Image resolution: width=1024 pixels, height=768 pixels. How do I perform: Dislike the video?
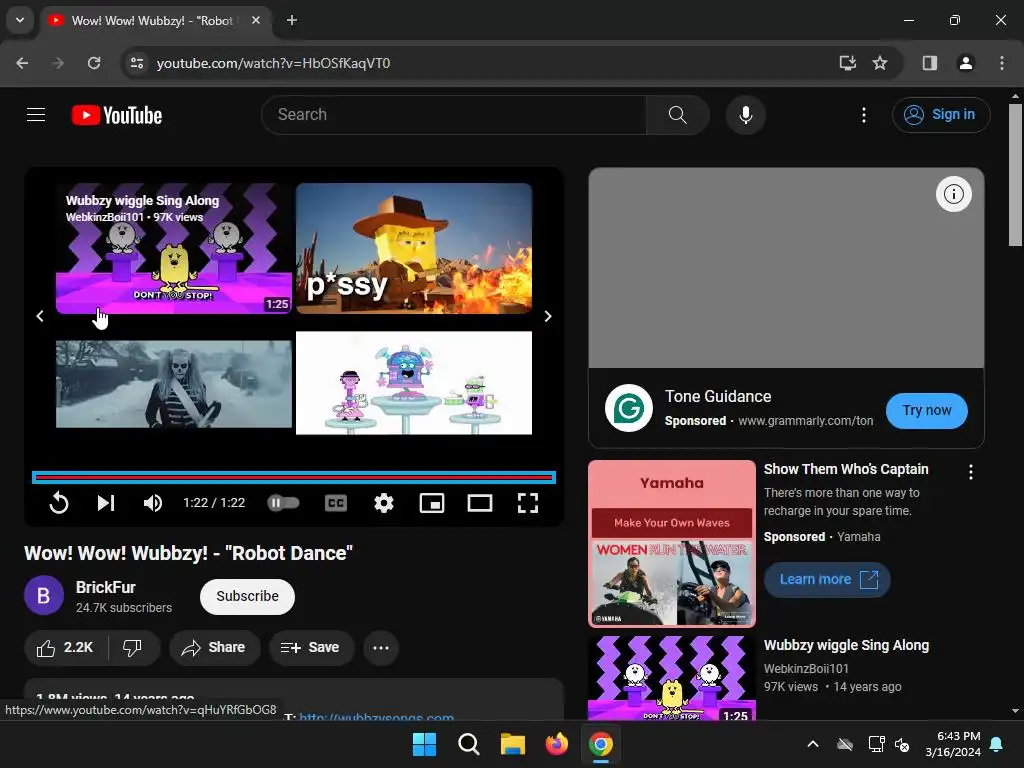[x=133, y=648]
